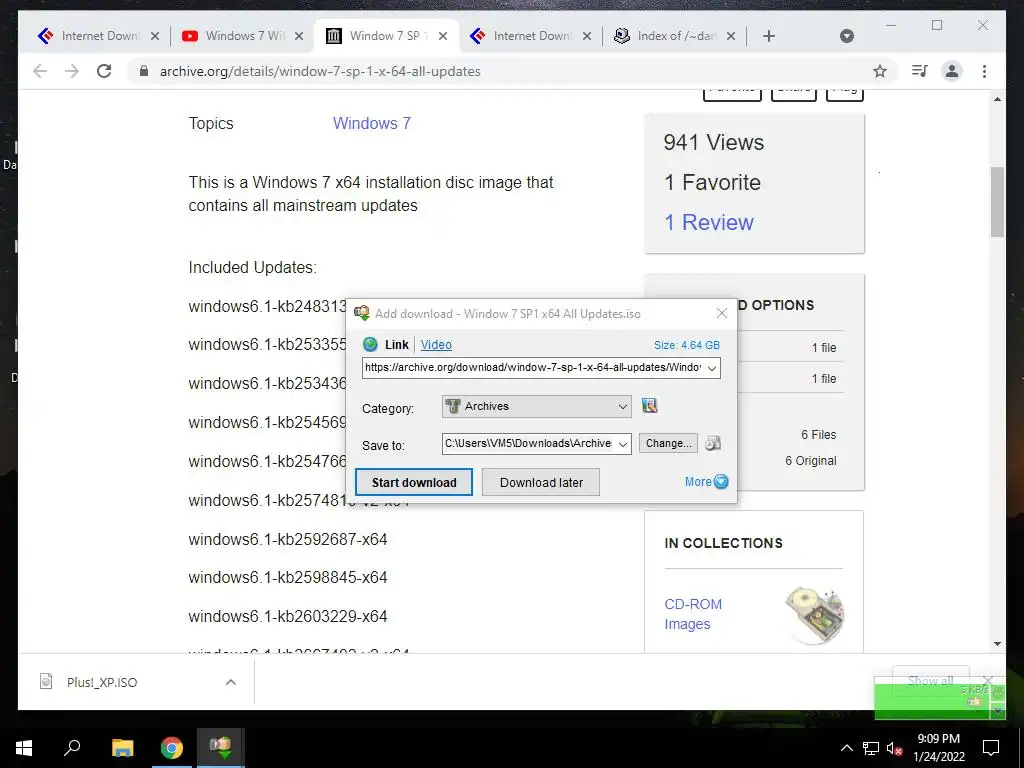Click the Link globe icon

(x=370, y=344)
